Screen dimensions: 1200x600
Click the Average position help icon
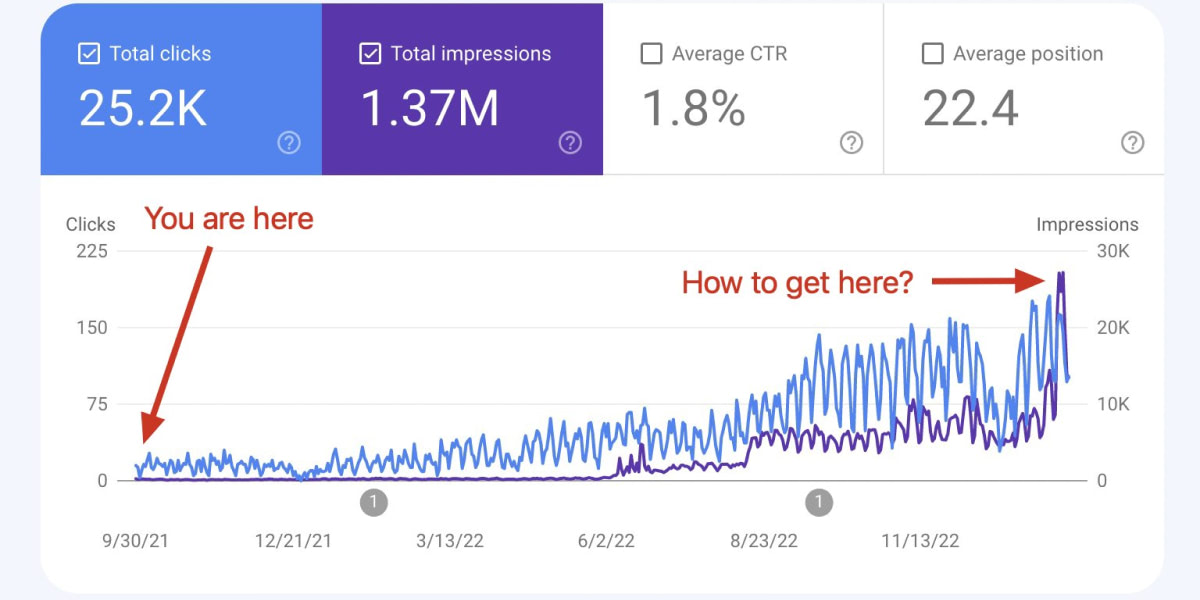tap(1131, 143)
